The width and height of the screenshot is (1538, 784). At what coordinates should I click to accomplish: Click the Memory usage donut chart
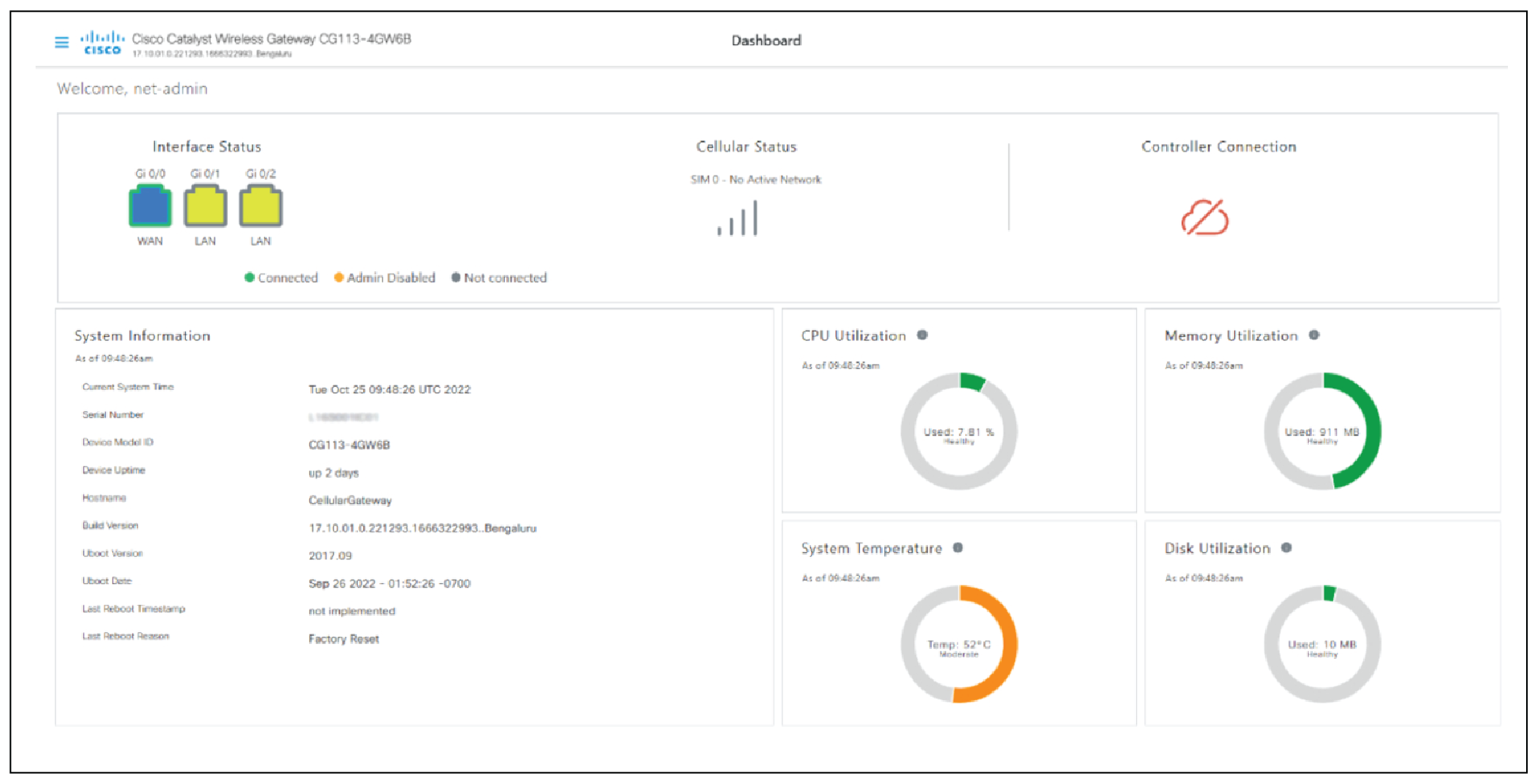[x=1322, y=431]
